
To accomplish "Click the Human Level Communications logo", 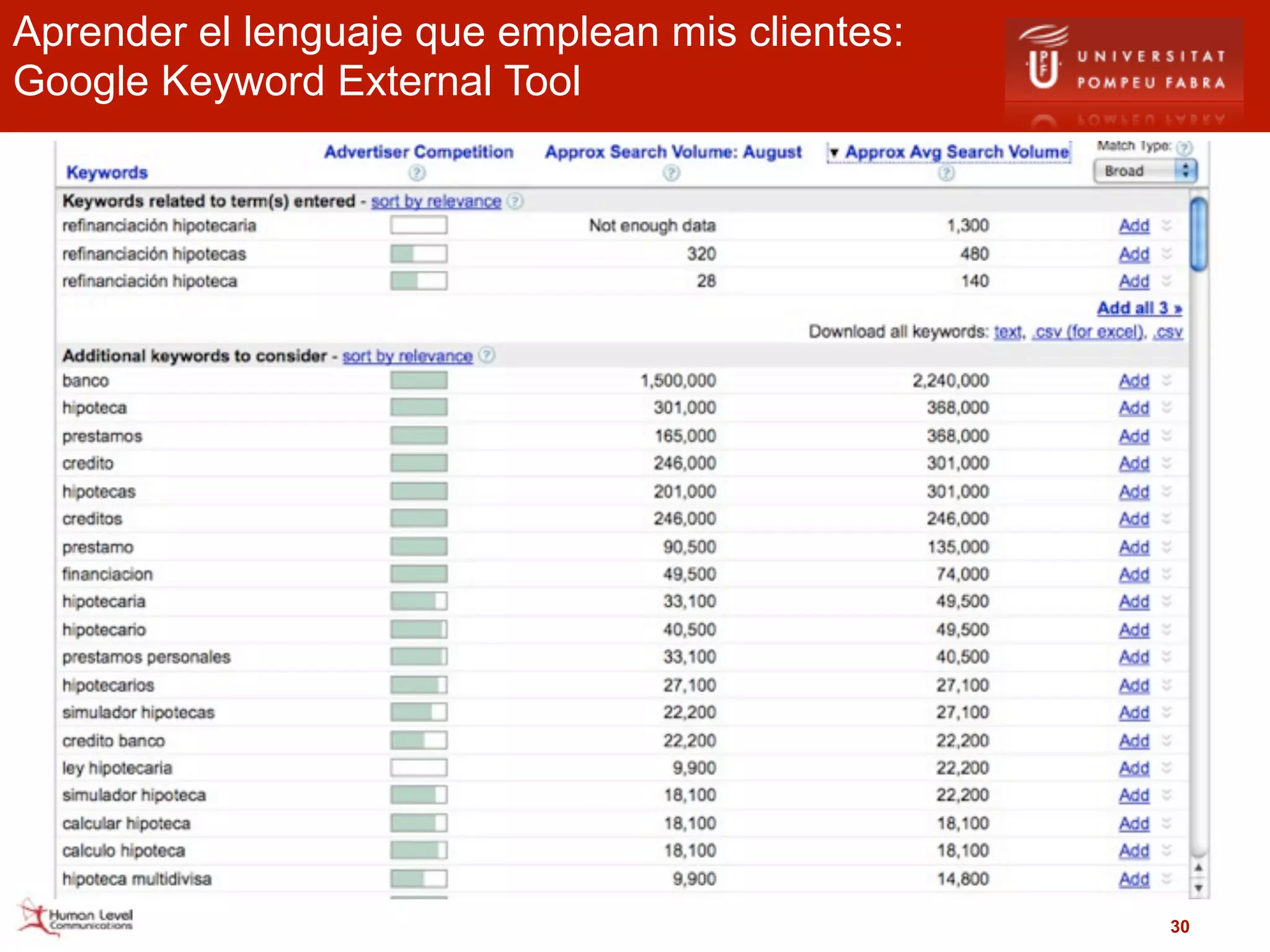I will point(74,917).
